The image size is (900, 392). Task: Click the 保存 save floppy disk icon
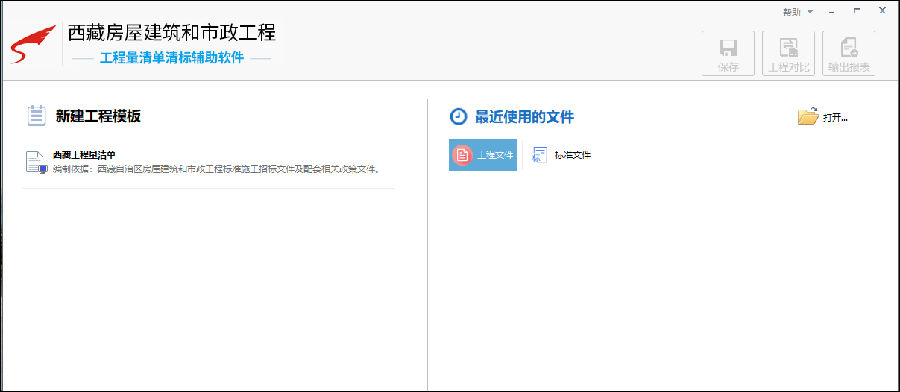pyautogui.click(x=728, y=48)
